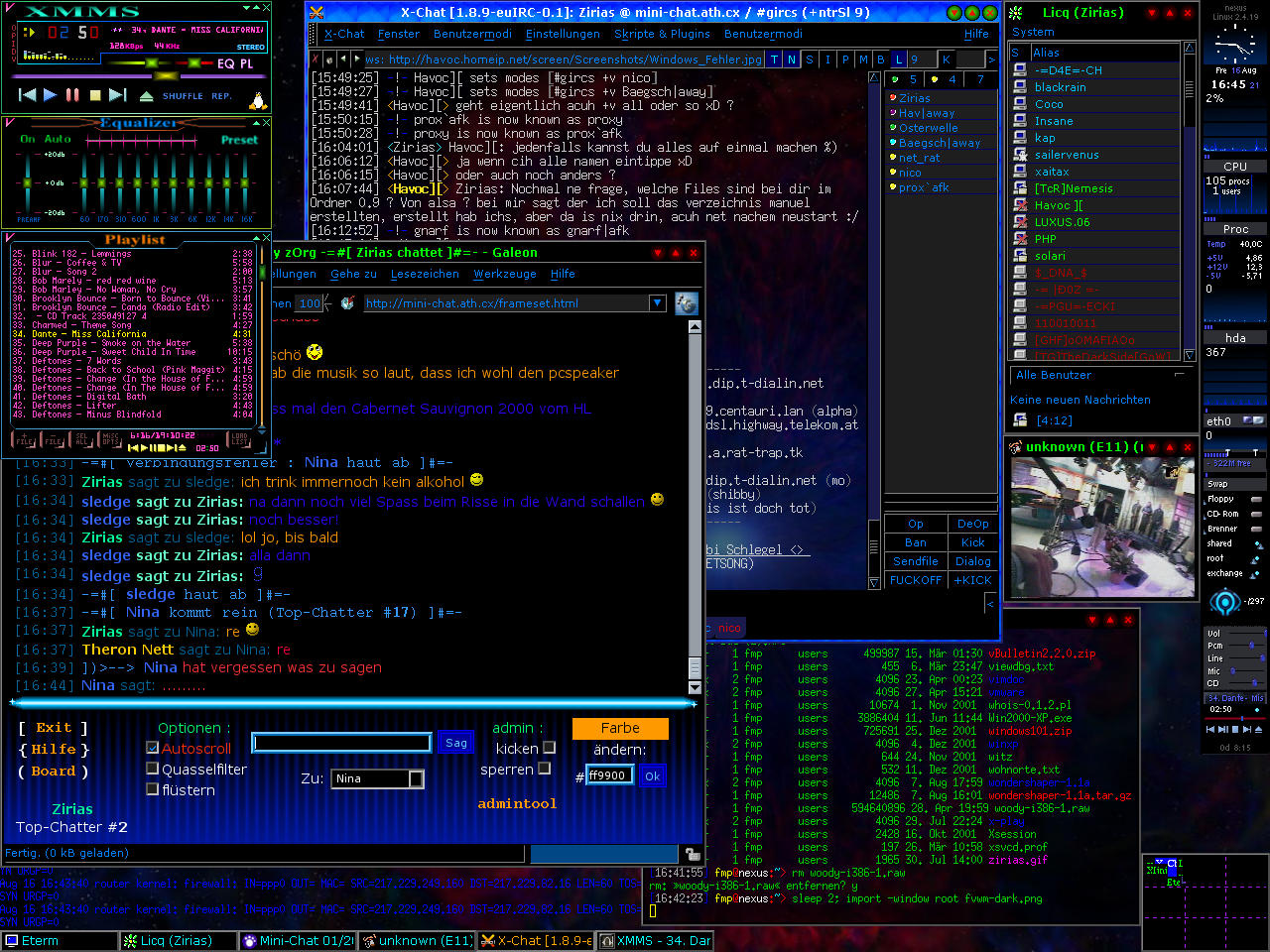Open Werkzeuge menu in Galeon
The height and width of the screenshot is (952, 1270).
click(504, 274)
